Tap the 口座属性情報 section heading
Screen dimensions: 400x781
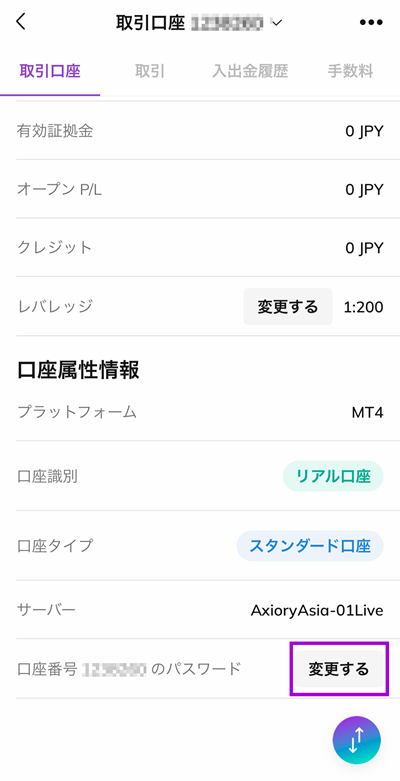click(x=78, y=371)
